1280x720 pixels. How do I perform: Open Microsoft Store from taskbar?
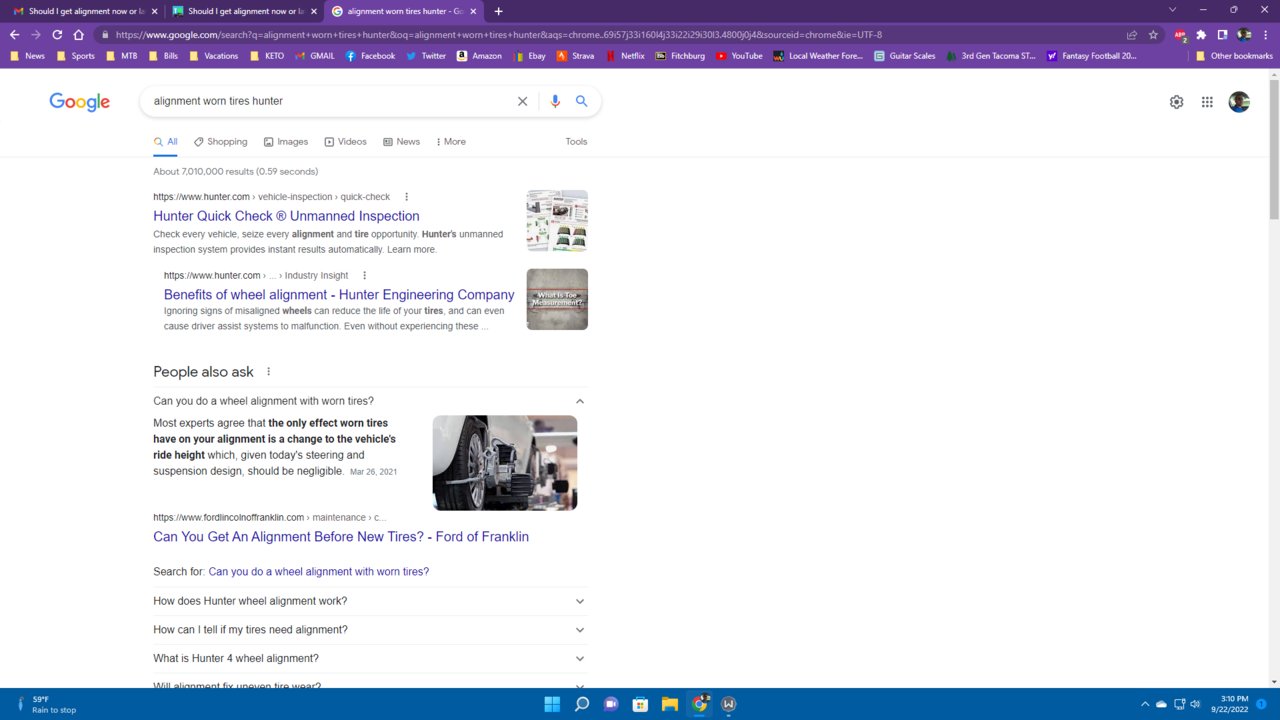tap(640, 704)
